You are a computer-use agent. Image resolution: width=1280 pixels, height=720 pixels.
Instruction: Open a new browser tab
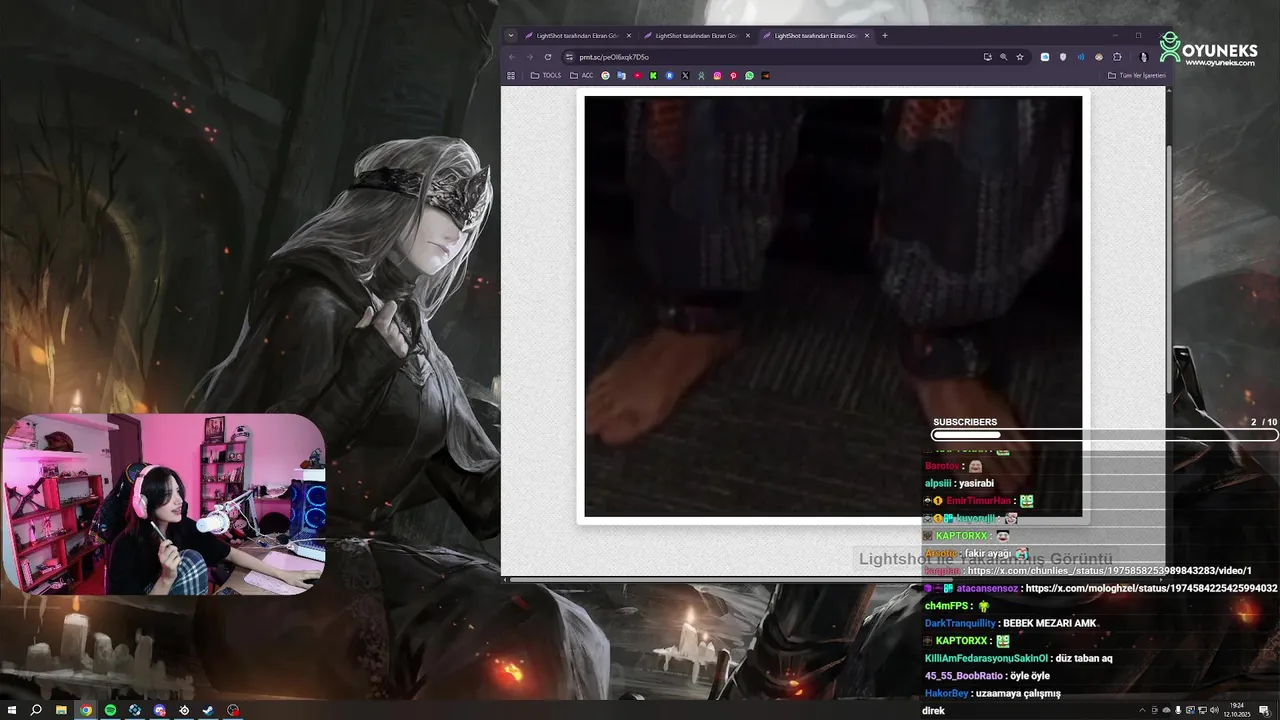pos(885,35)
